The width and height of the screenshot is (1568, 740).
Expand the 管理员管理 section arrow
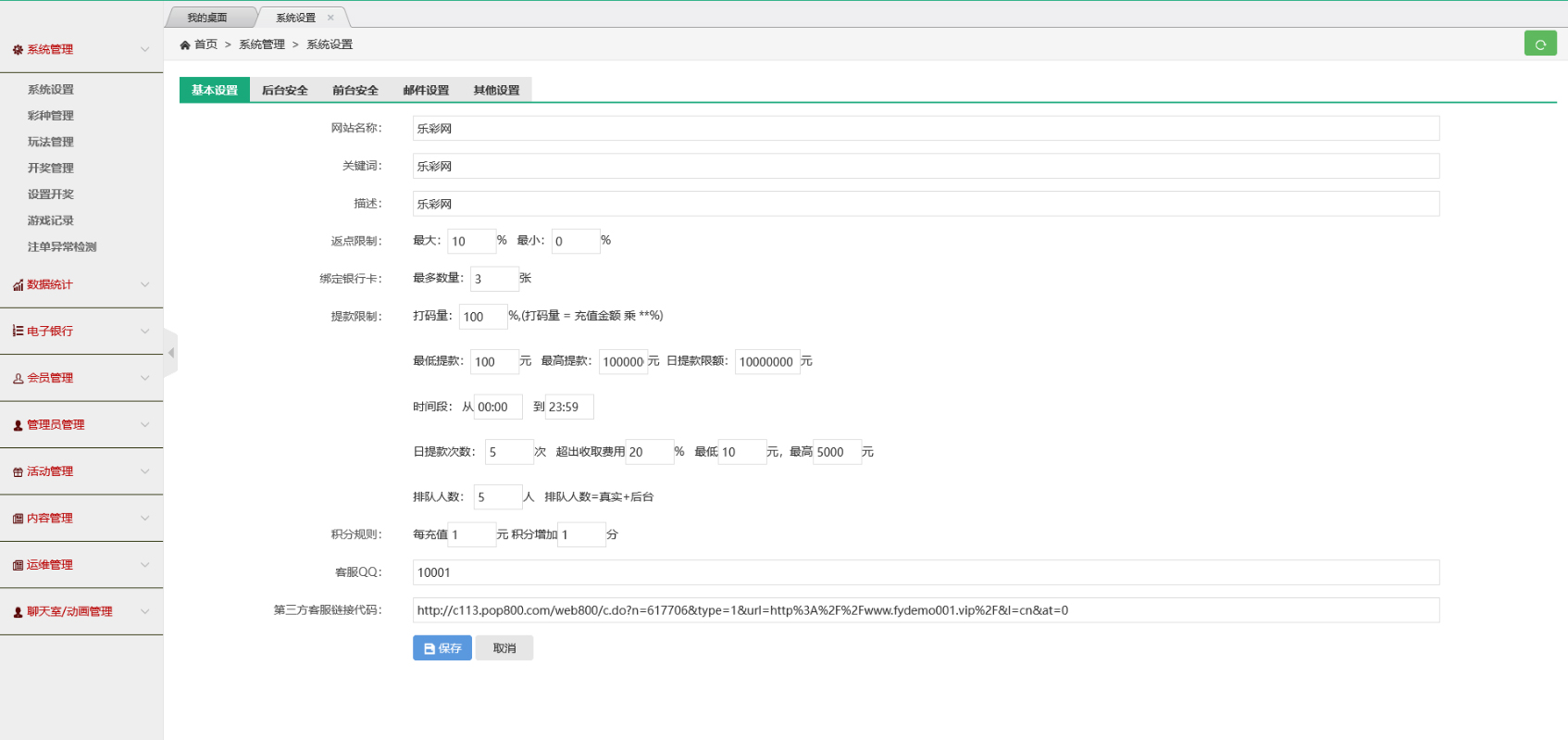click(144, 424)
